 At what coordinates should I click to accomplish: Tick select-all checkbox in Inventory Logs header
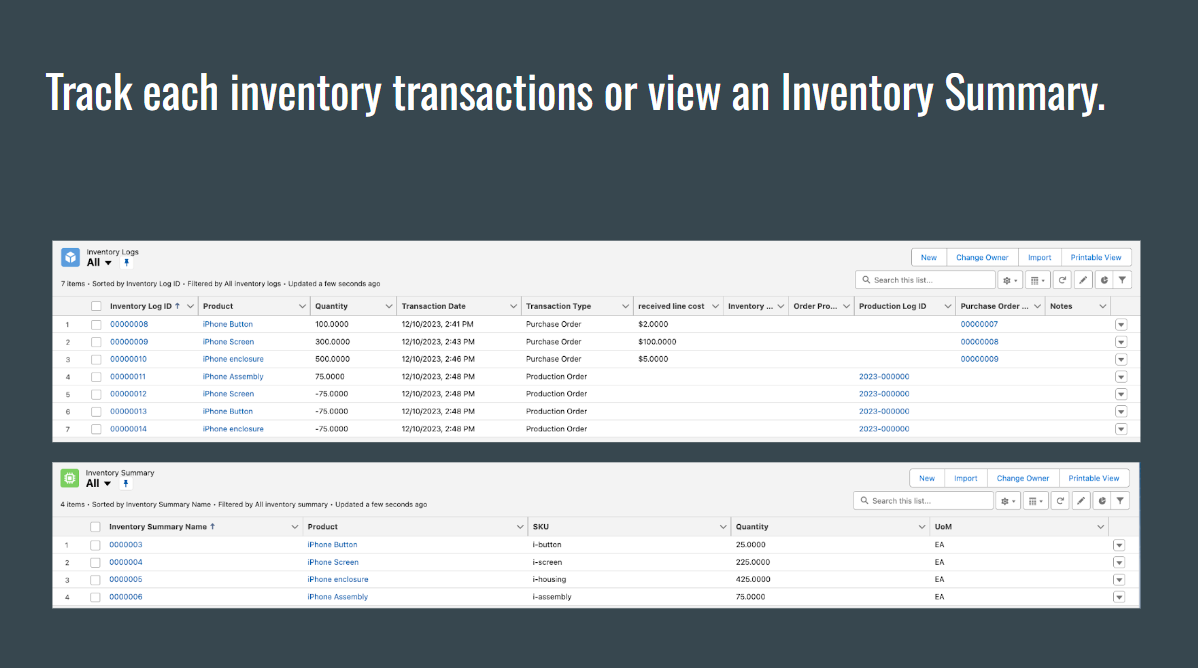(96, 306)
